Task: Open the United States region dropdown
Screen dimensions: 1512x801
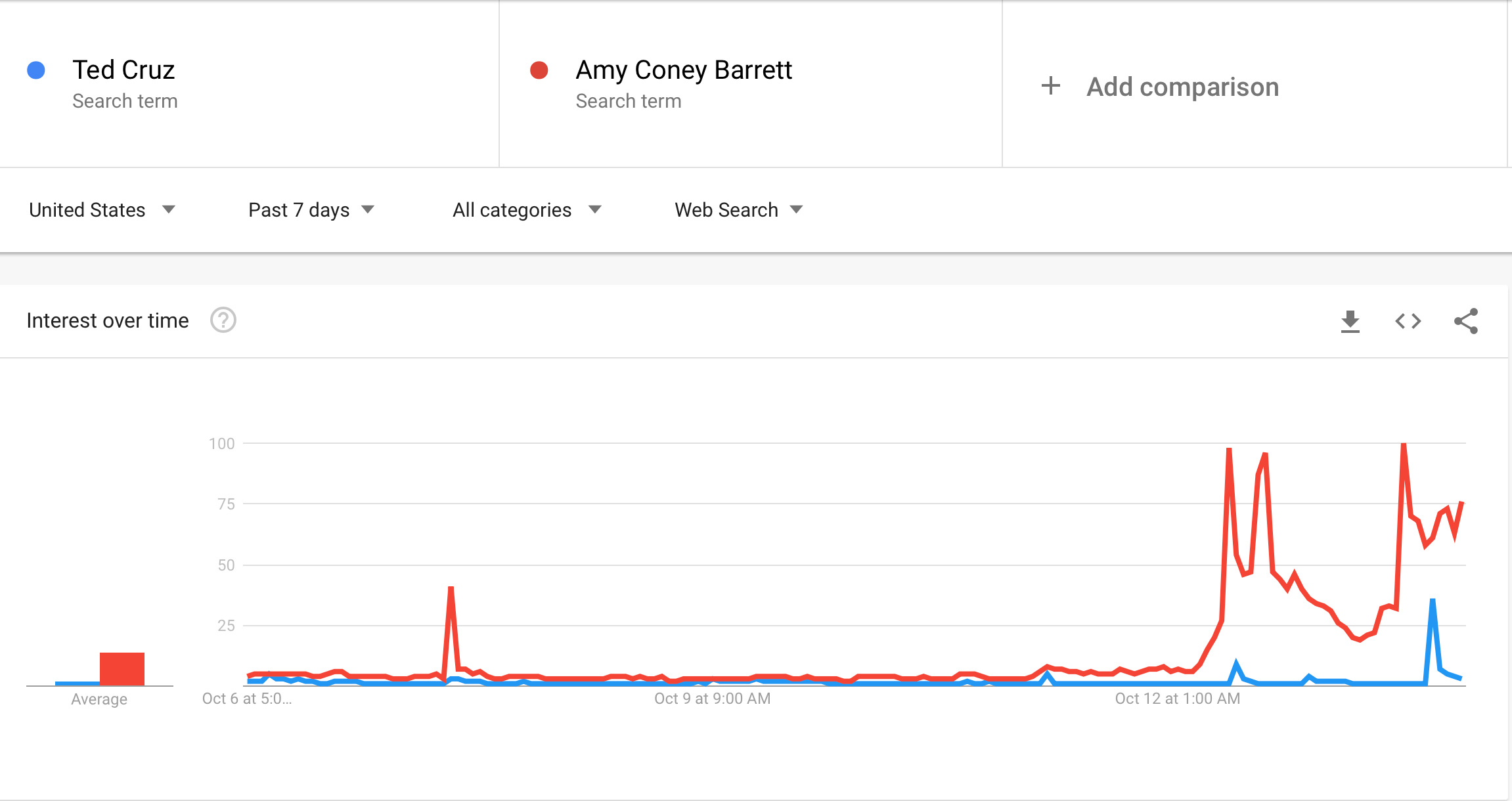Action: pyautogui.click(x=102, y=210)
